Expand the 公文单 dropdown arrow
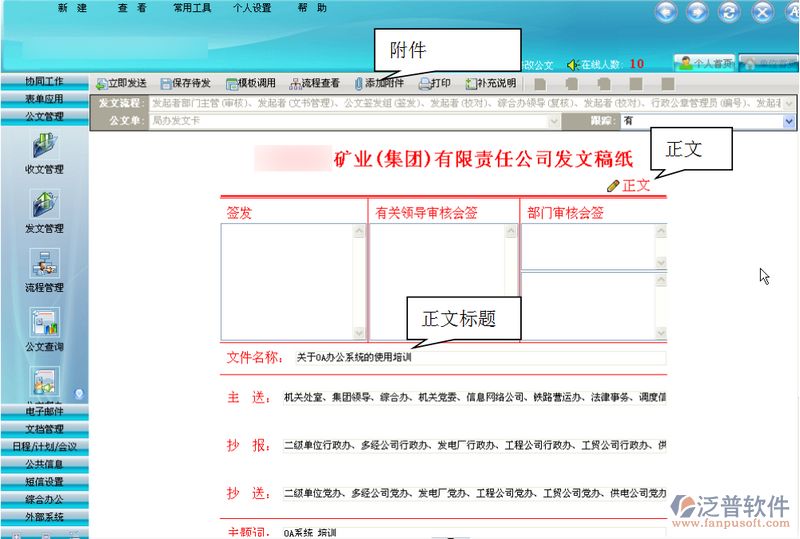The height and width of the screenshot is (539, 800). tap(554, 121)
